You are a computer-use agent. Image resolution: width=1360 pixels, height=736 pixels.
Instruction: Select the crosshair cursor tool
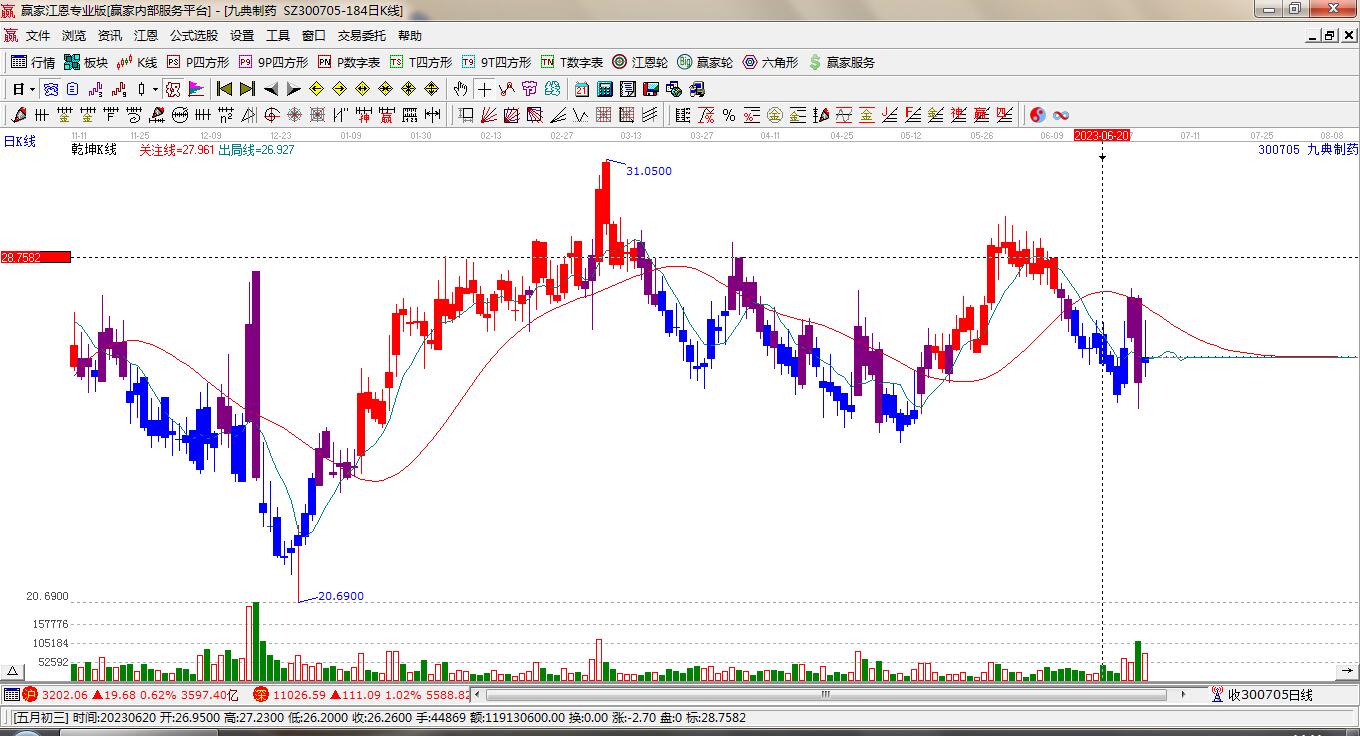coord(484,89)
